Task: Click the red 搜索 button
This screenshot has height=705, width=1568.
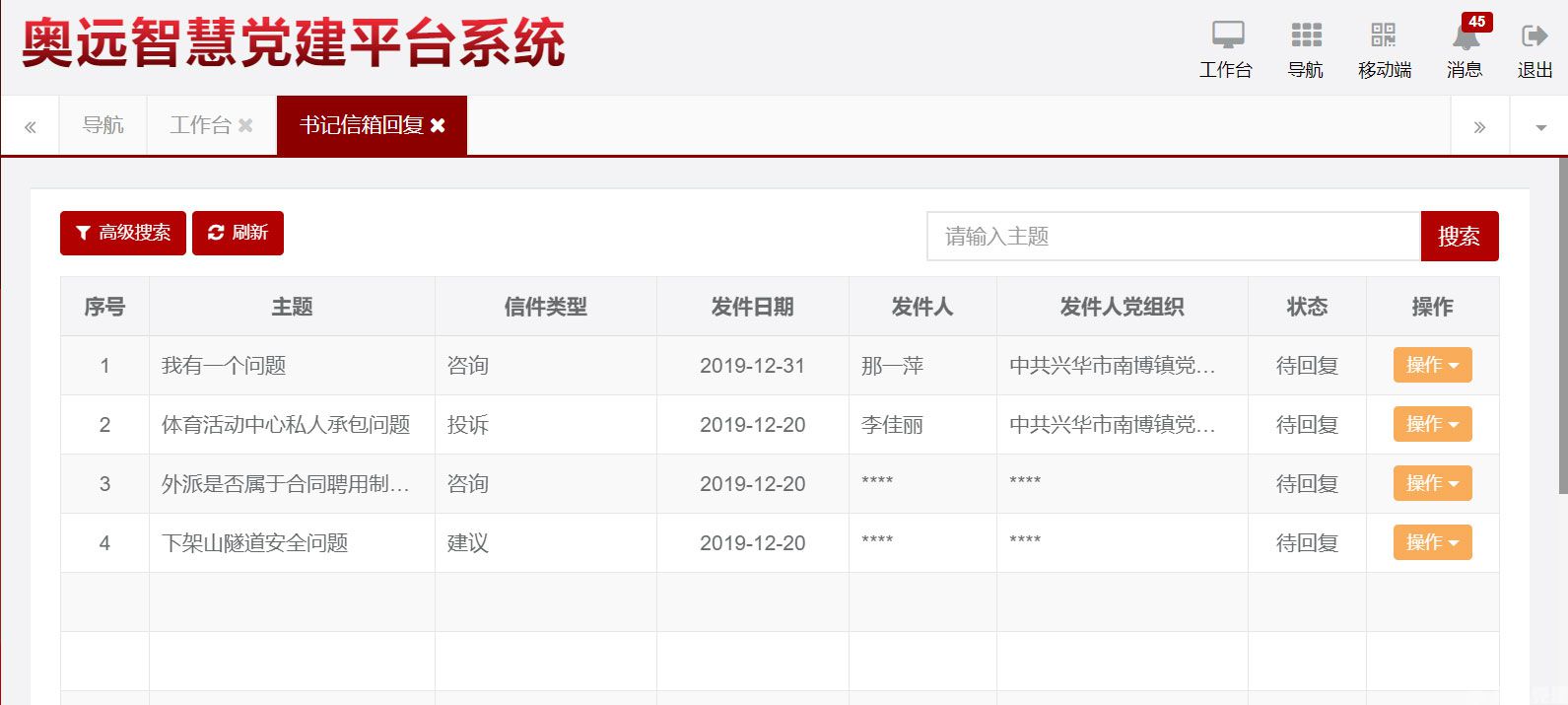Action: point(1460,237)
